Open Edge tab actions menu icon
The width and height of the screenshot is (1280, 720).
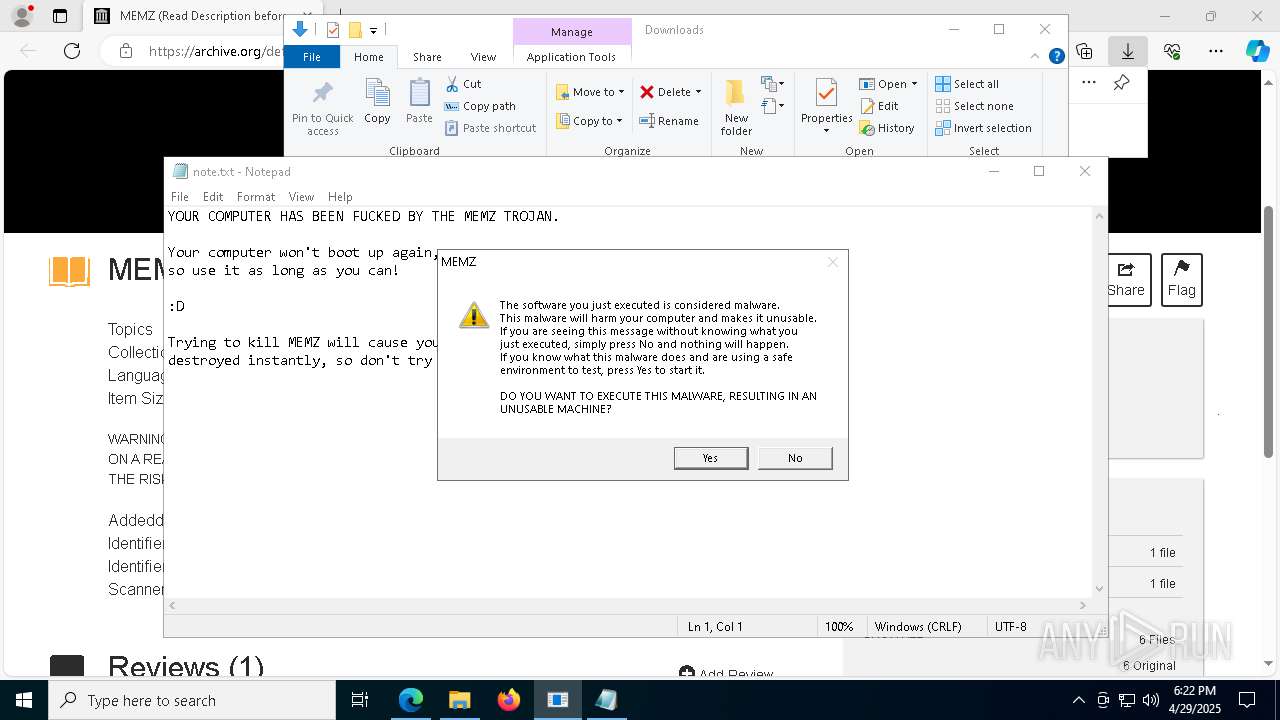pyautogui.click(x=59, y=16)
